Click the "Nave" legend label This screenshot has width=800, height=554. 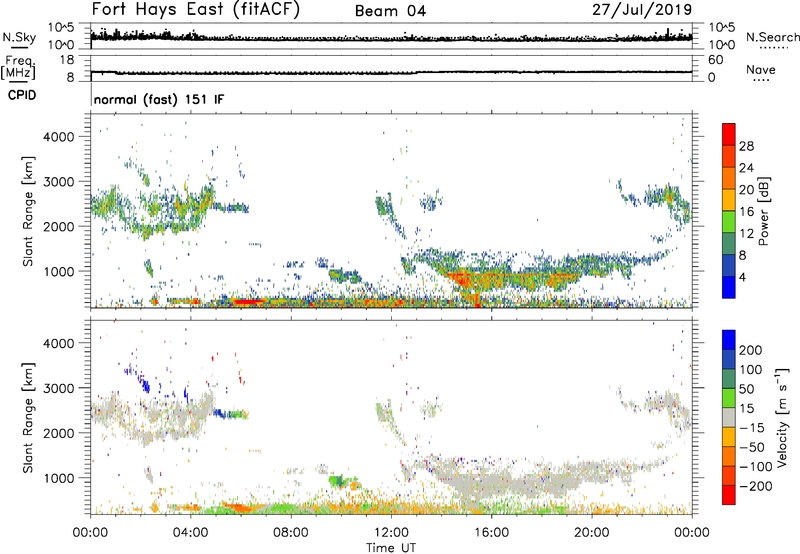(x=761, y=70)
